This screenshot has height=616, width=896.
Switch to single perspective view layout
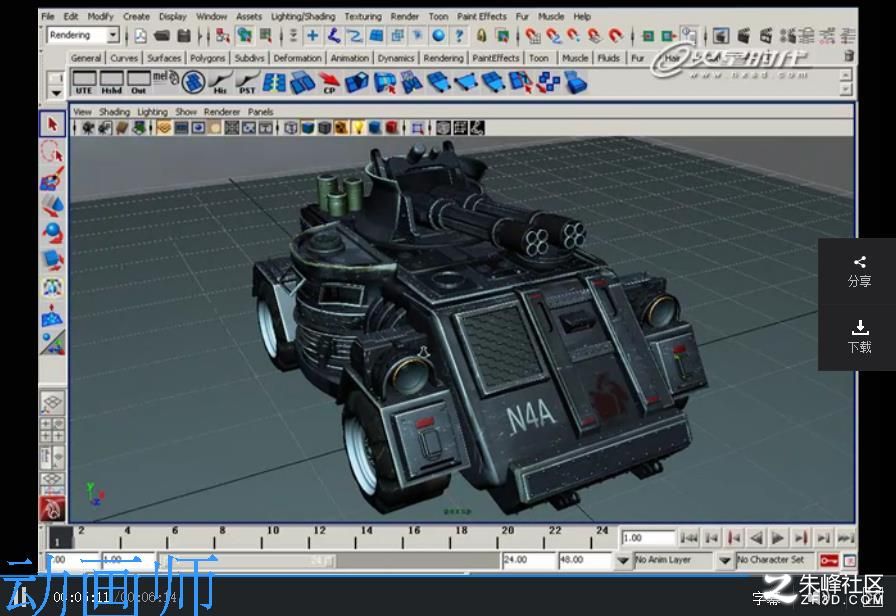(52, 403)
